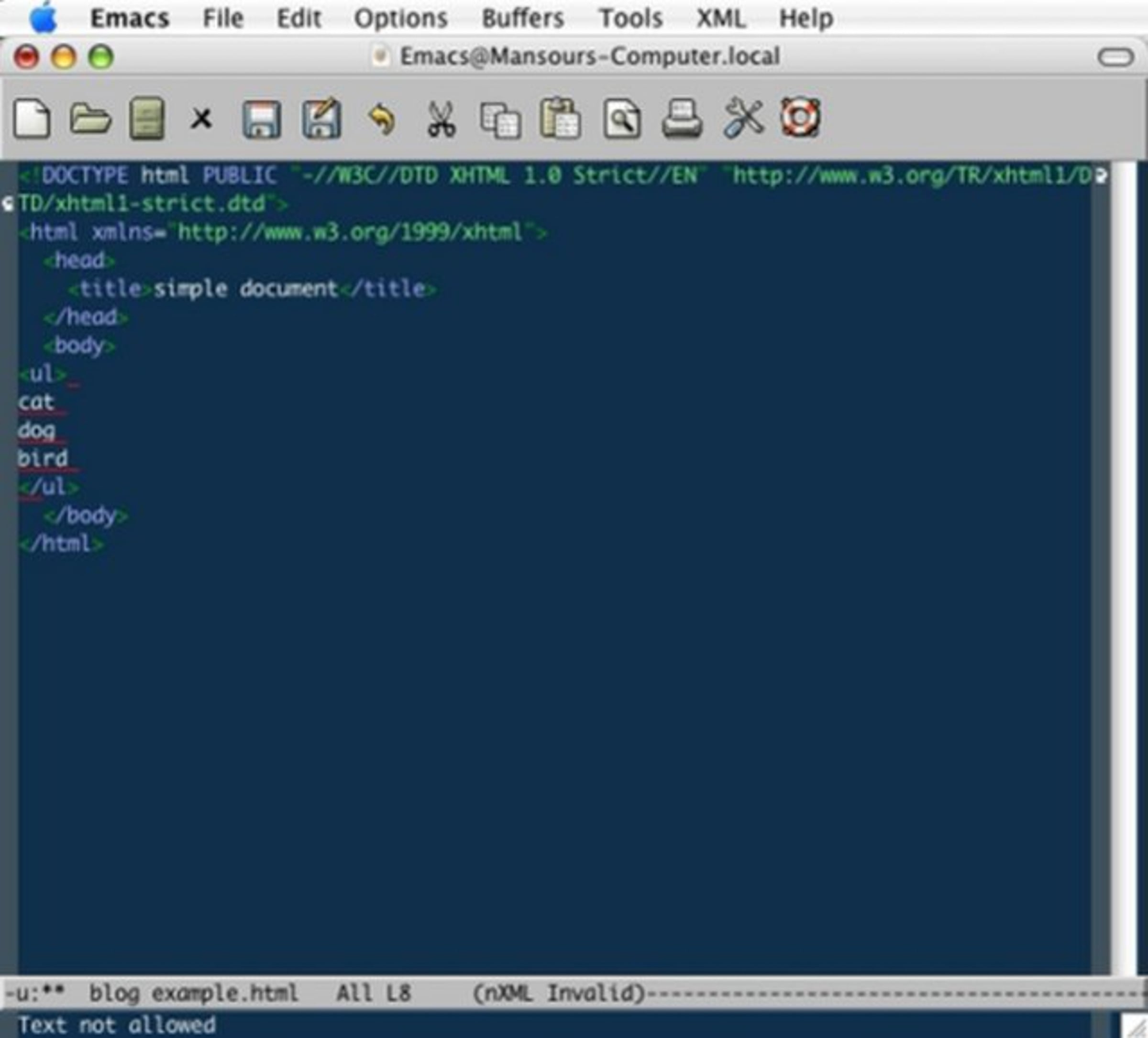Open help with the lifebuoy icon

coord(801,117)
